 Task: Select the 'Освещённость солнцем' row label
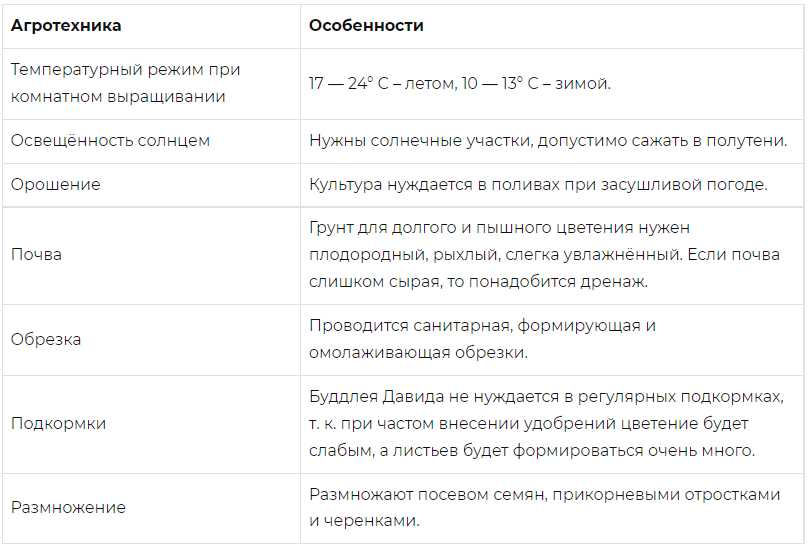tap(110, 141)
